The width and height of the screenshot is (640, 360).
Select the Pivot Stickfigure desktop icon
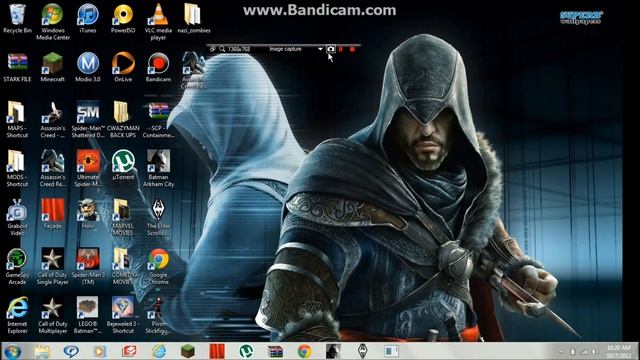[158, 315]
